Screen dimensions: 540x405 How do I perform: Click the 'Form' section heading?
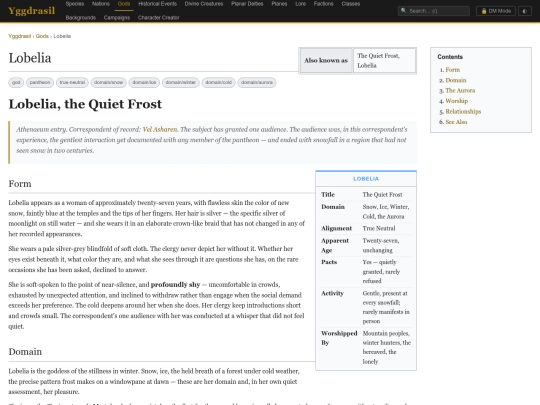(20, 184)
